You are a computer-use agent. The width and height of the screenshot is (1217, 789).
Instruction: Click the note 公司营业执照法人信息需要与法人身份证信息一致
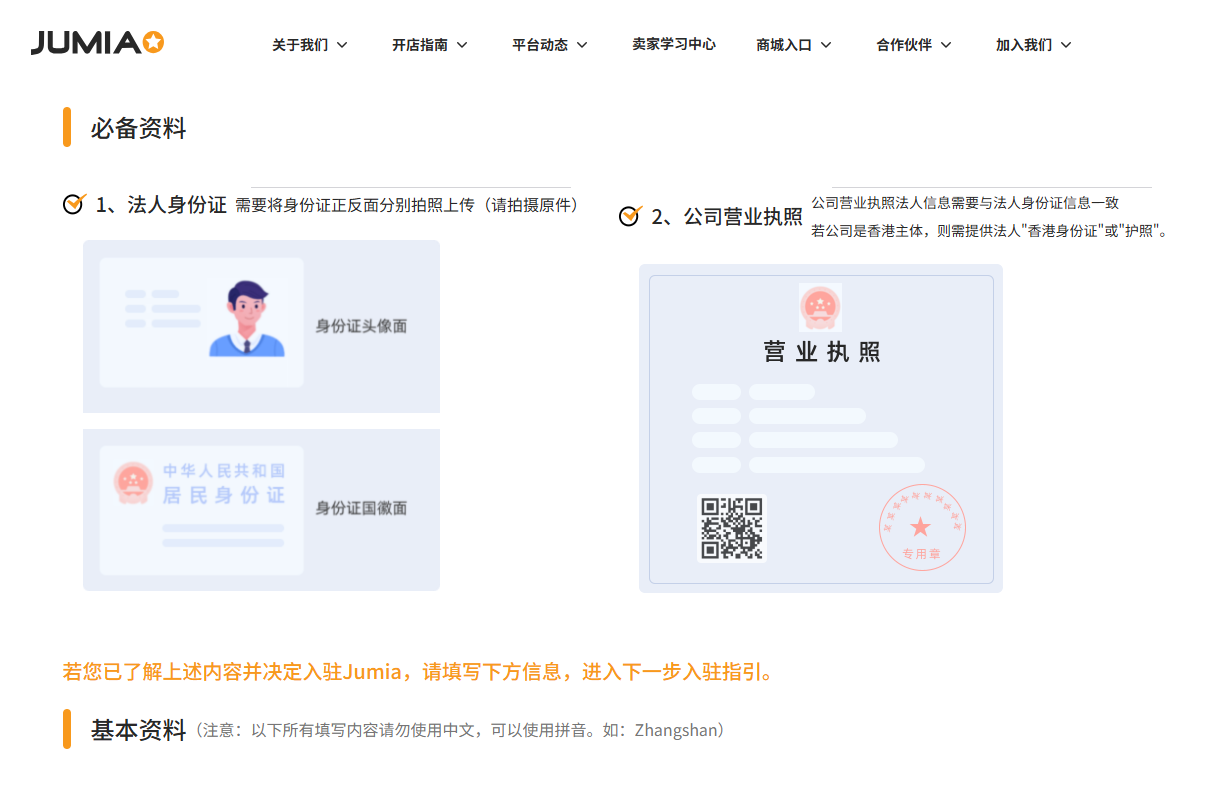[965, 203]
